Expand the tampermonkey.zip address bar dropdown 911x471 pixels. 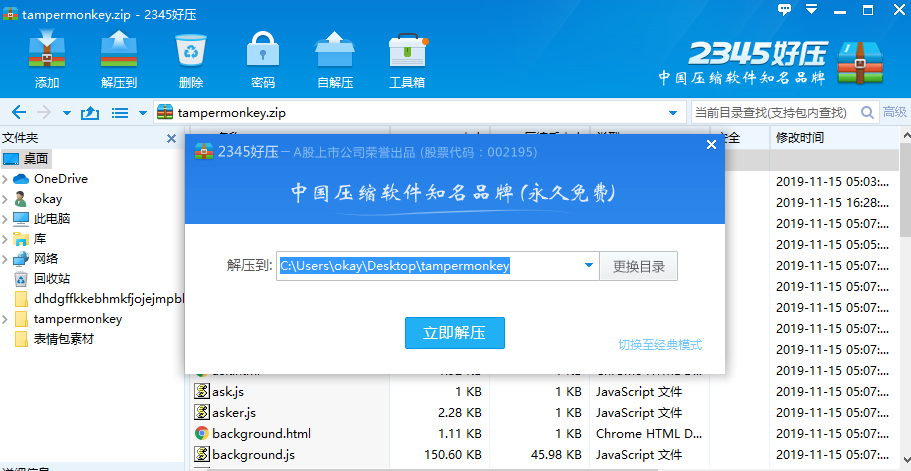click(673, 113)
